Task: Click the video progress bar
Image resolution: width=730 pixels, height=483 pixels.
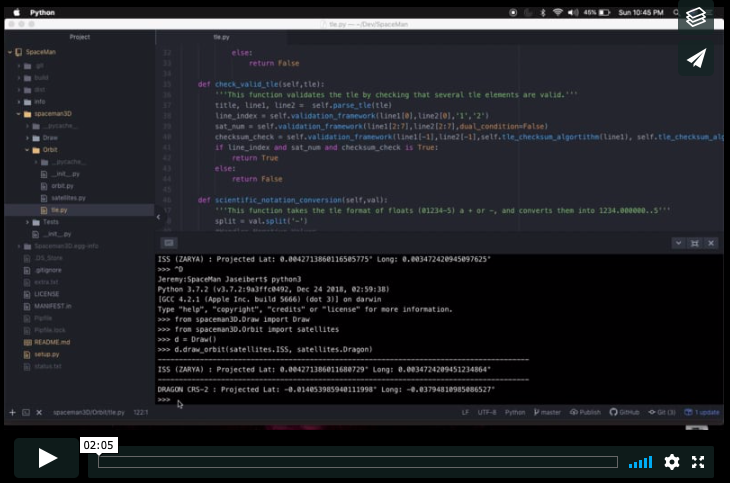Action: [x=357, y=462]
